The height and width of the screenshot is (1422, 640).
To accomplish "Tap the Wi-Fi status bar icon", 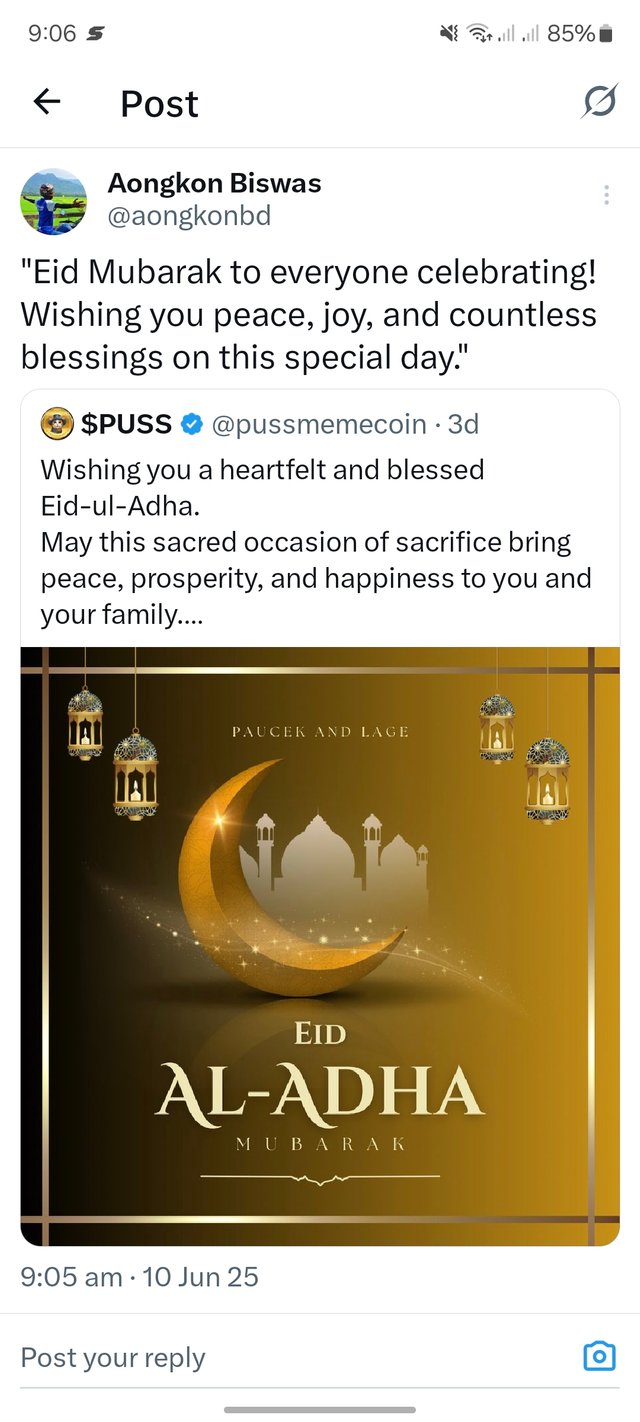I will pyautogui.click(x=480, y=34).
